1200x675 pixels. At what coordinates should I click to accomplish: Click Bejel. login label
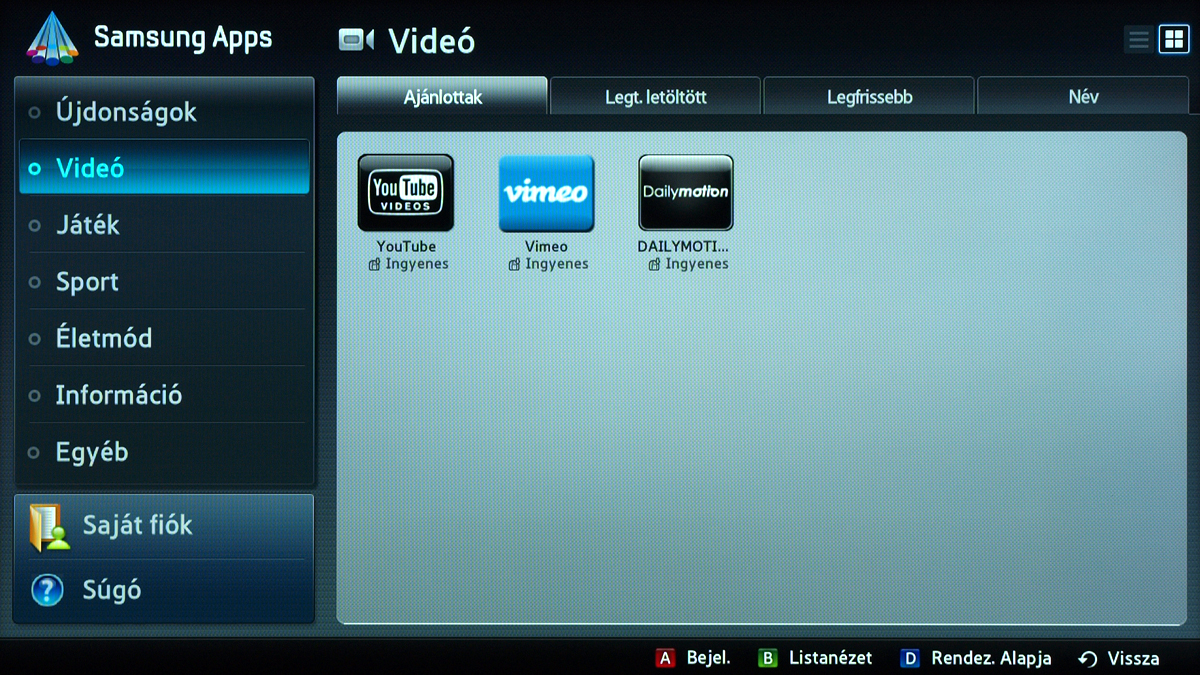[x=708, y=658]
